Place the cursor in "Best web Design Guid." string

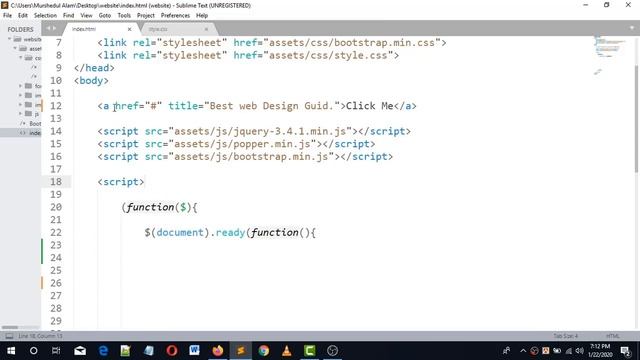pos(272,106)
